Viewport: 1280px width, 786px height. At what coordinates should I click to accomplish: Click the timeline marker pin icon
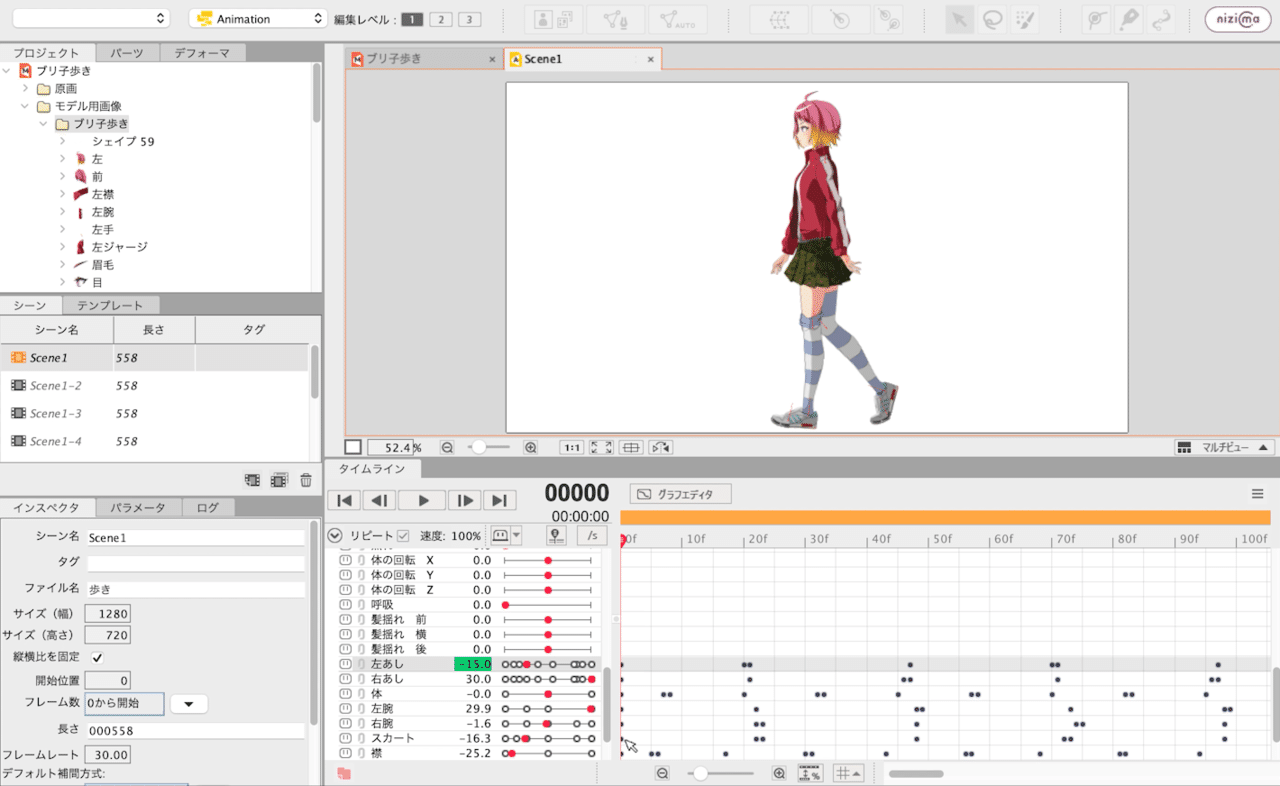(x=556, y=536)
